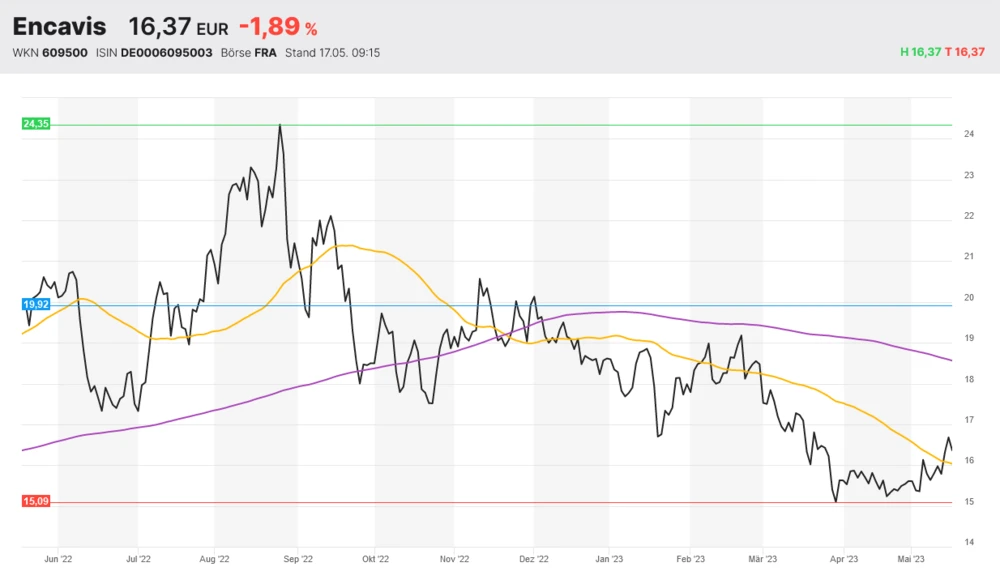The height and width of the screenshot is (584, 1000).
Task: Click the blue 19,92 price label
Action: coord(35,304)
